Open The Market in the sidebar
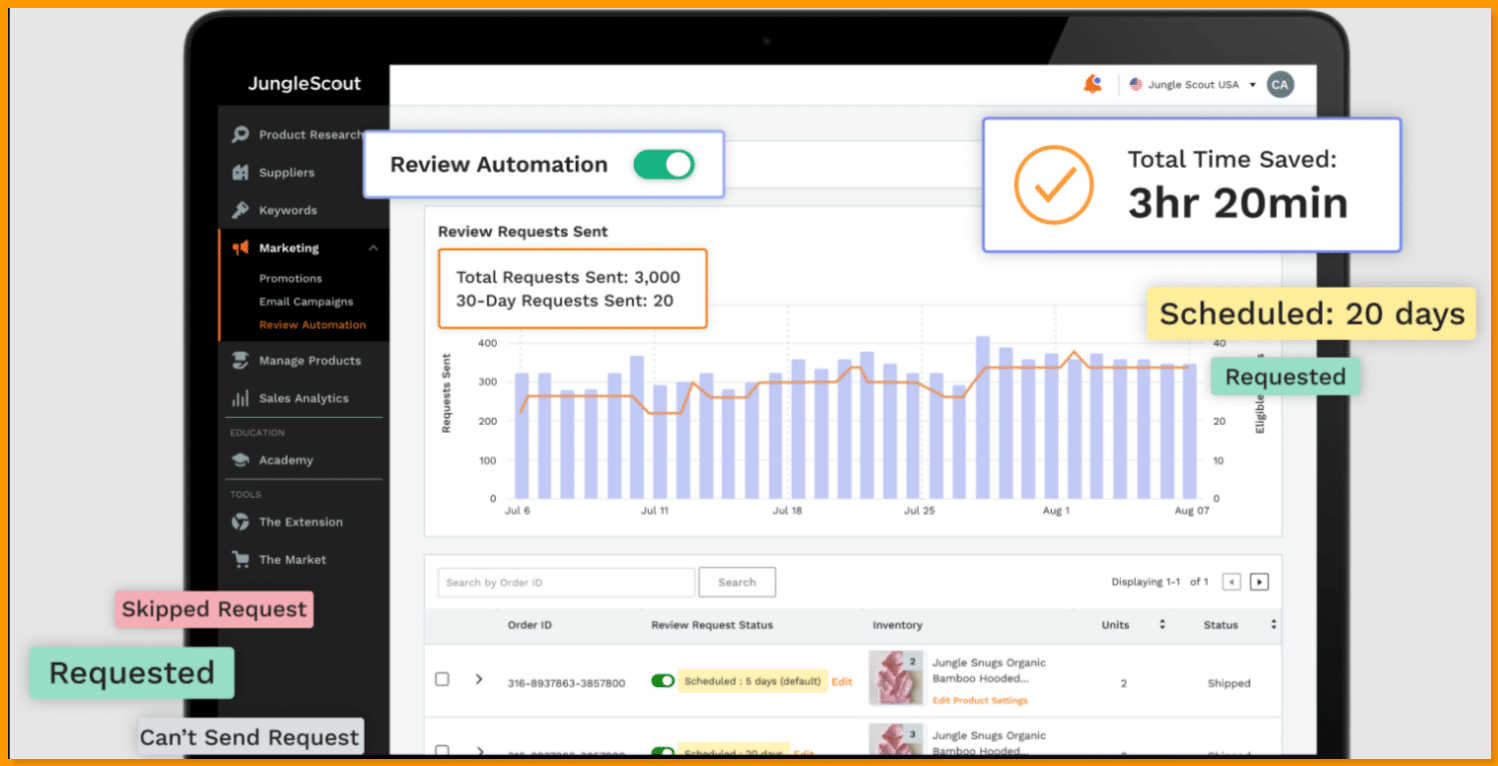The height and width of the screenshot is (766, 1498). pos(292,560)
